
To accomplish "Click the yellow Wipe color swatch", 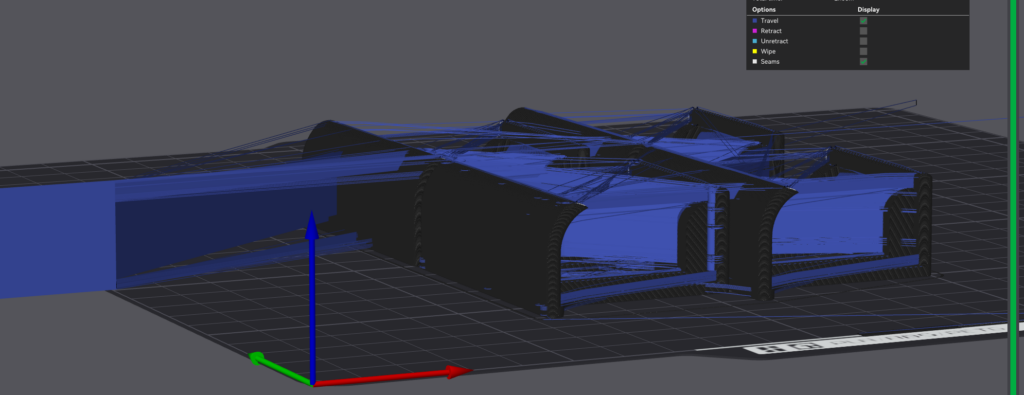I will 754,52.
